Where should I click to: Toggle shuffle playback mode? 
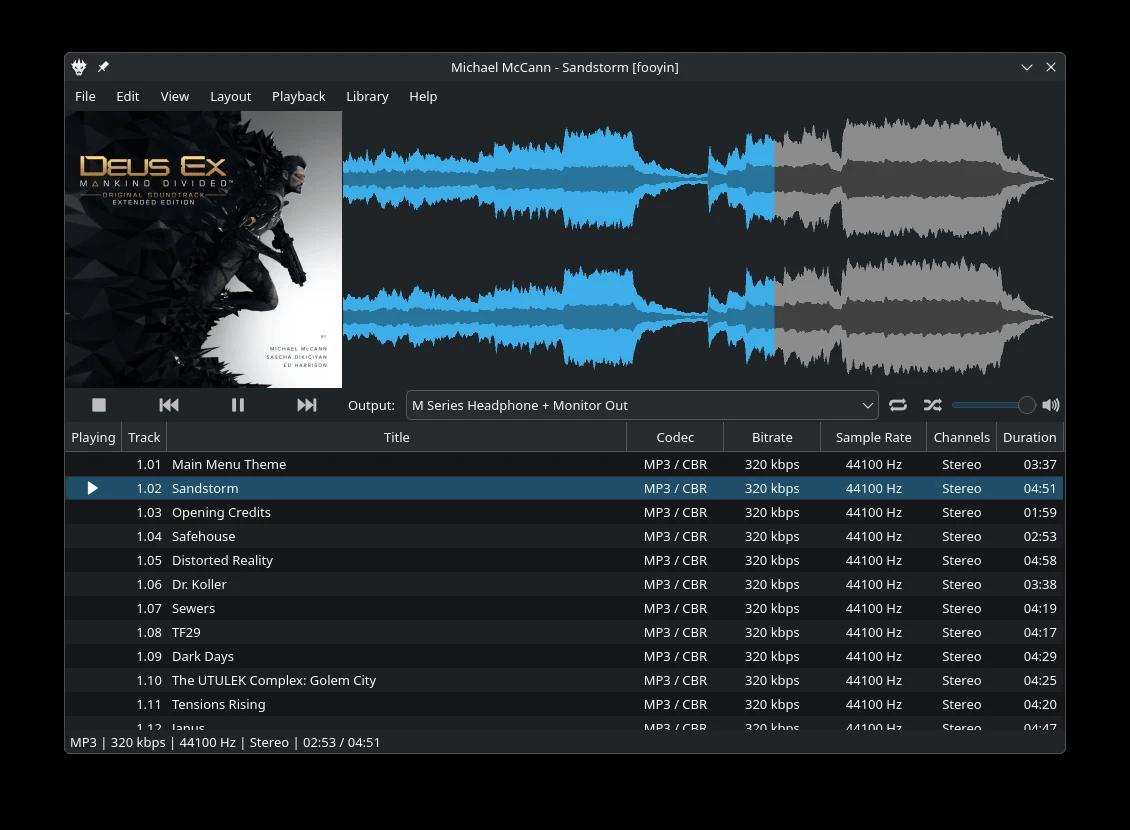pyautogui.click(x=933, y=405)
